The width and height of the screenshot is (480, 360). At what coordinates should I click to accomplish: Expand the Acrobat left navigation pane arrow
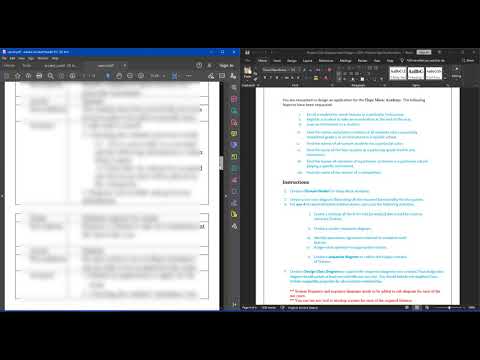tap(2, 196)
